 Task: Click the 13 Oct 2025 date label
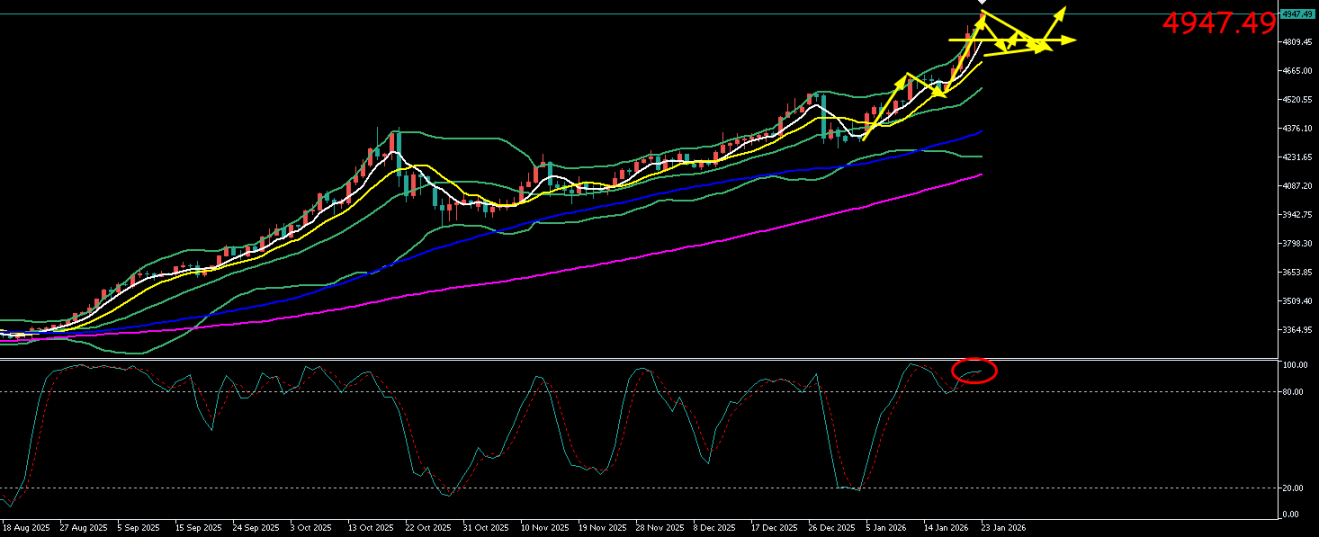tap(371, 527)
